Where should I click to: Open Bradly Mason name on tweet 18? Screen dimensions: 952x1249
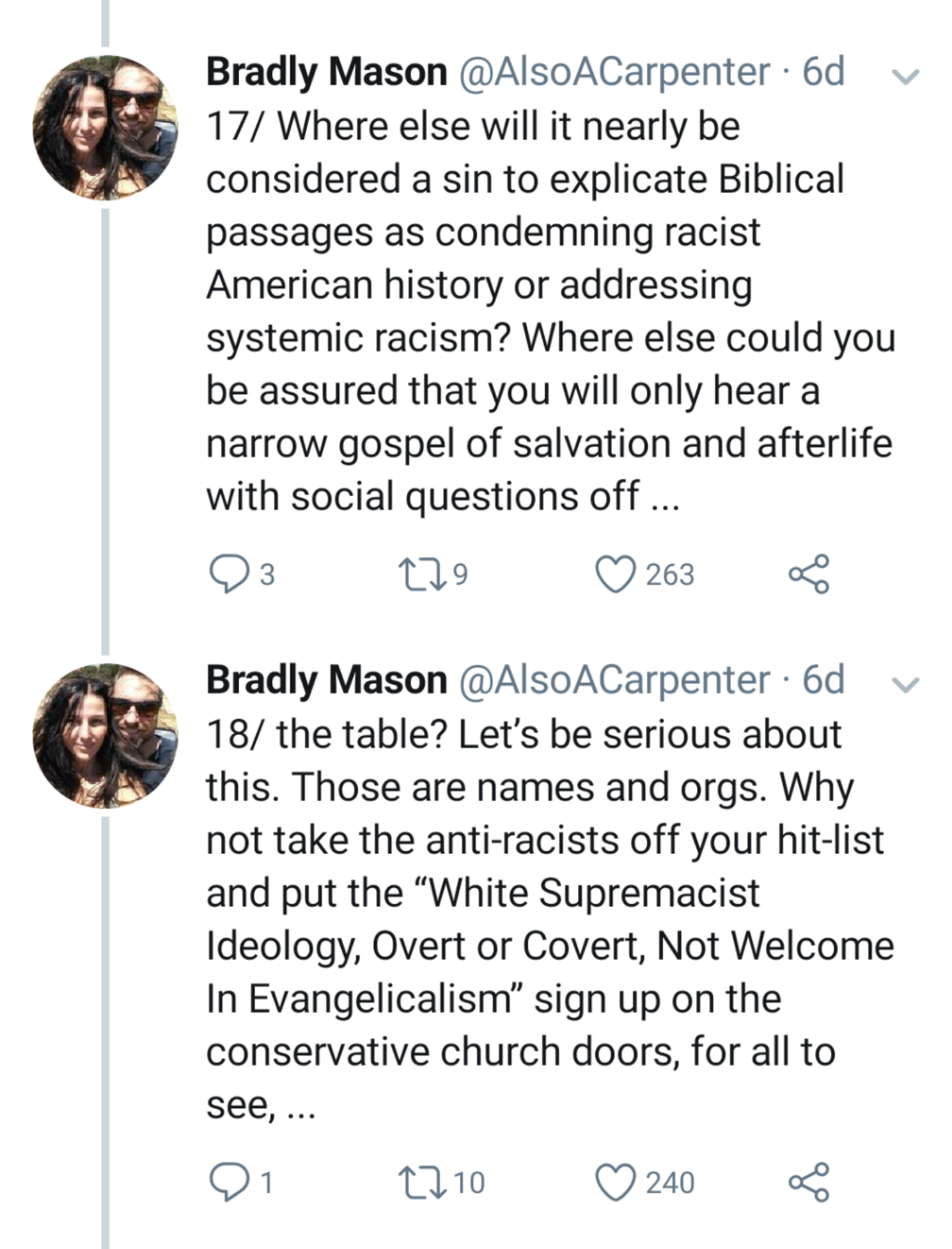click(x=327, y=680)
